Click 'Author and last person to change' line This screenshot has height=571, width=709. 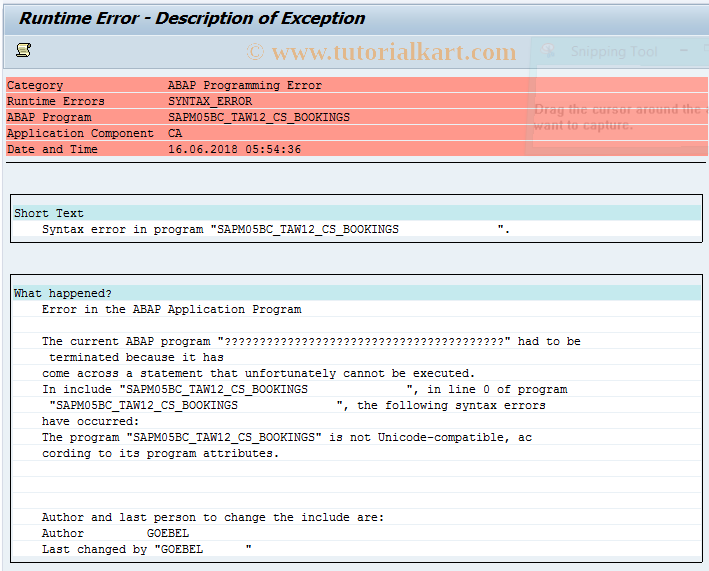click(x=213, y=517)
